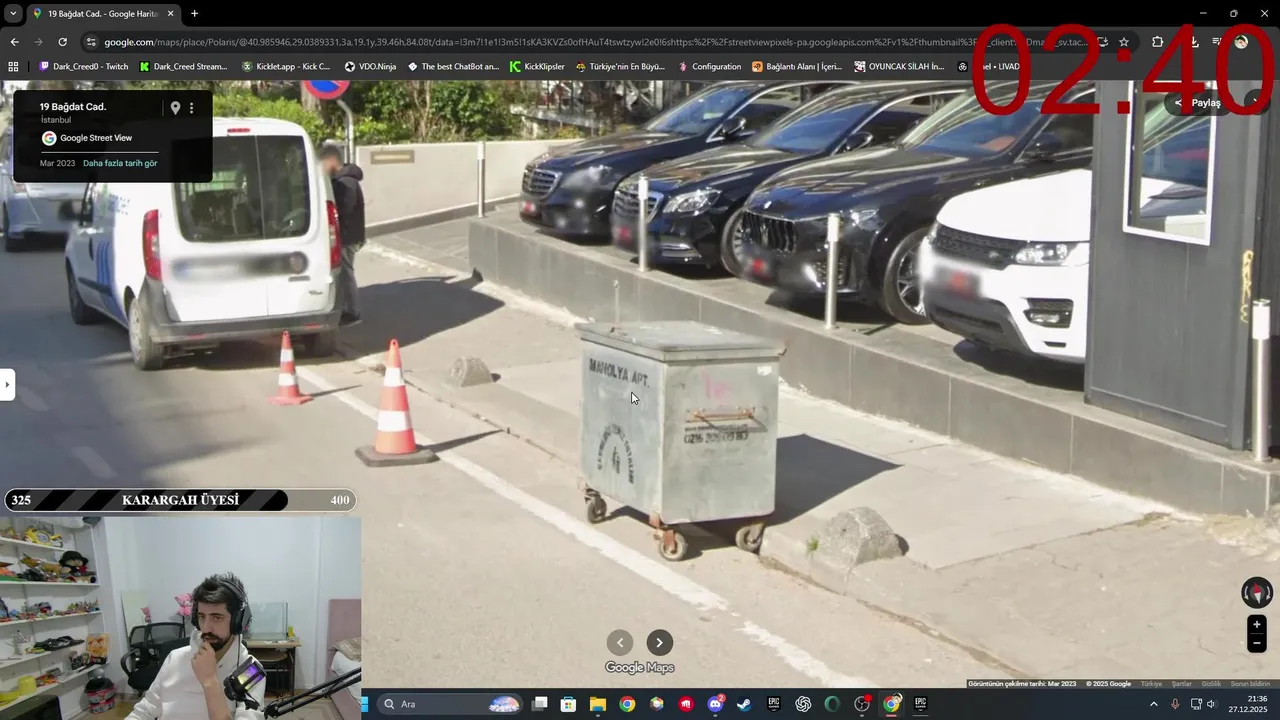Close the 19 Bağdat Cad. tab

pyautogui.click(x=170, y=13)
